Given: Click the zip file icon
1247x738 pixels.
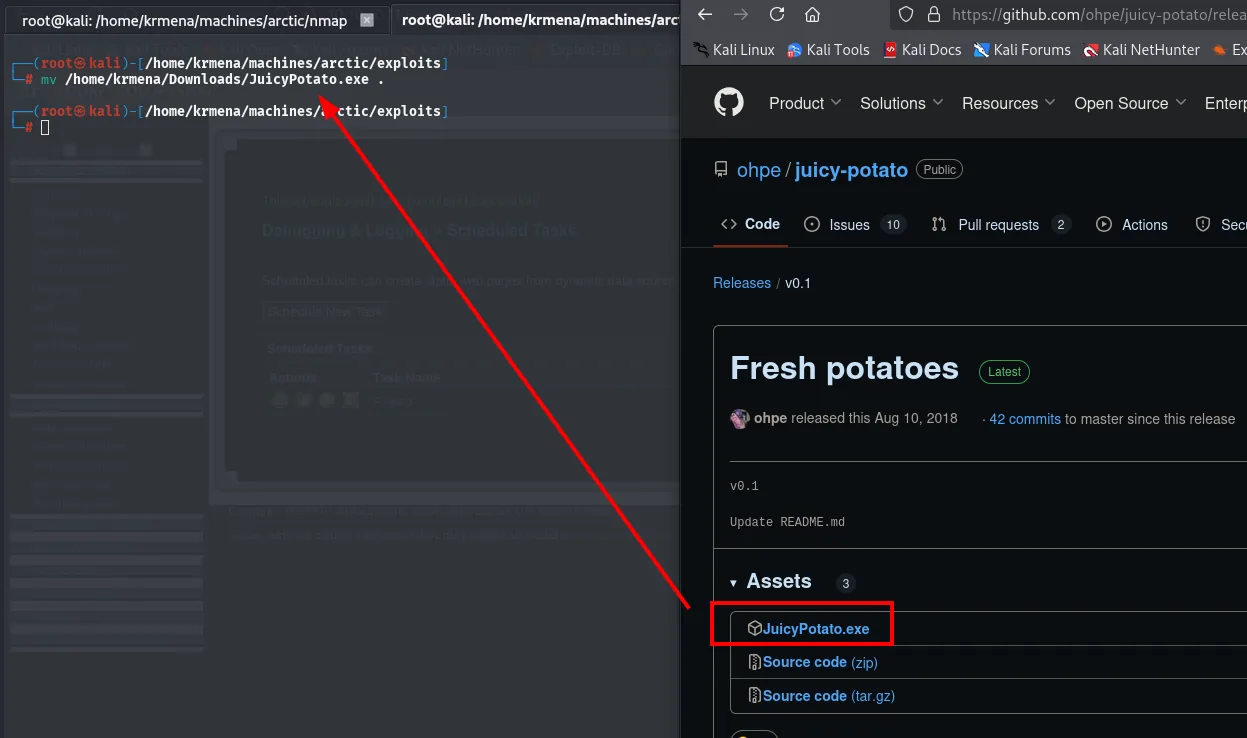Looking at the screenshot, I should tap(755, 662).
